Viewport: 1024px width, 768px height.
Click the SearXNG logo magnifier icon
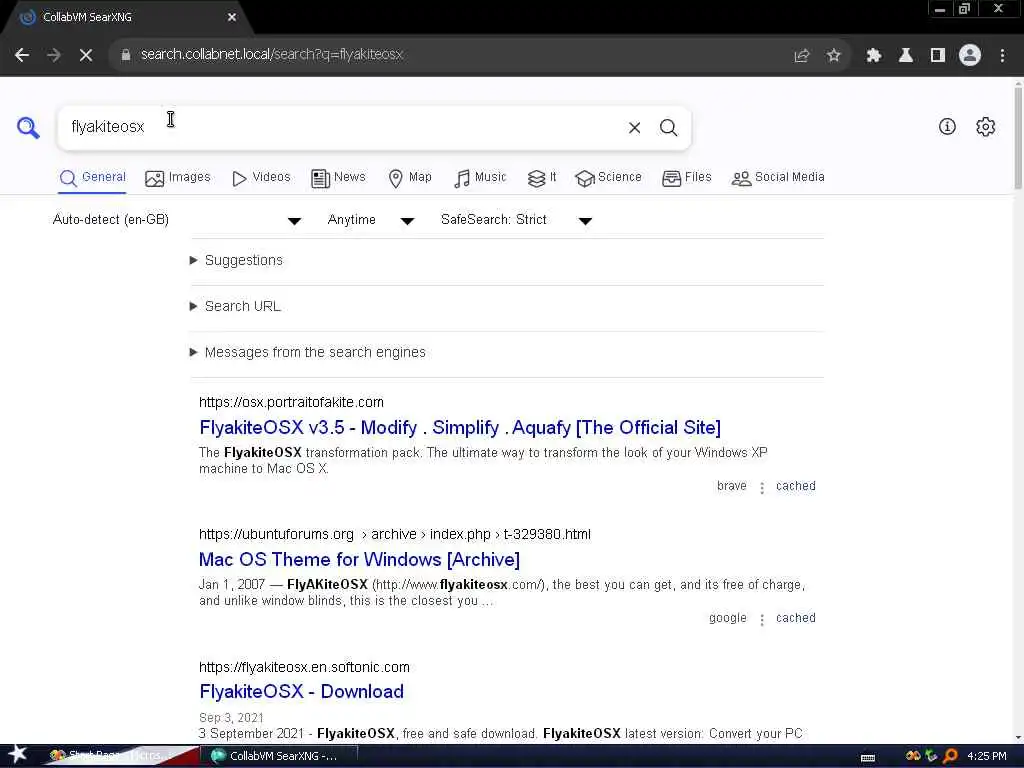[28, 127]
